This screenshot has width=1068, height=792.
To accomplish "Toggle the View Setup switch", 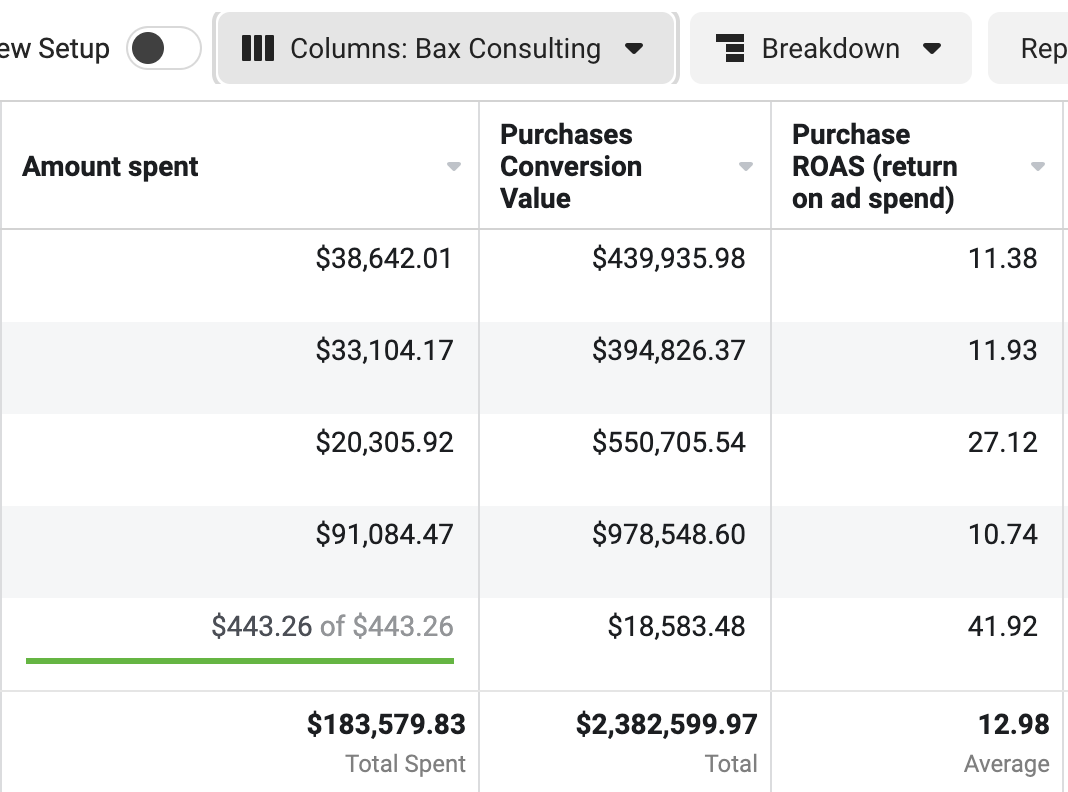I will pyautogui.click(x=163, y=48).
